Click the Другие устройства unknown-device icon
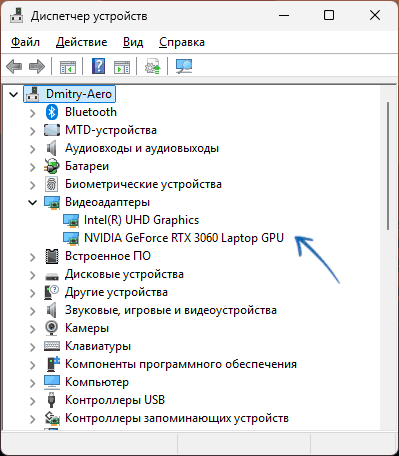The width and height of the screenshot is (399, 456). (x=51, y=292)
